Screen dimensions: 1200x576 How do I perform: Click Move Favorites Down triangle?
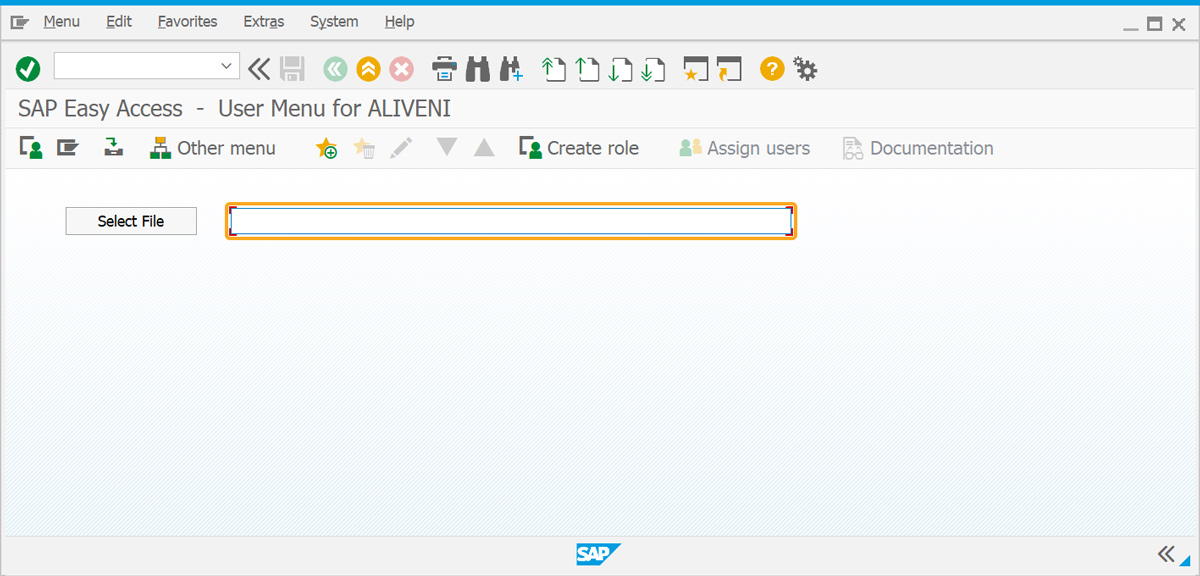(x=447, y=147)
